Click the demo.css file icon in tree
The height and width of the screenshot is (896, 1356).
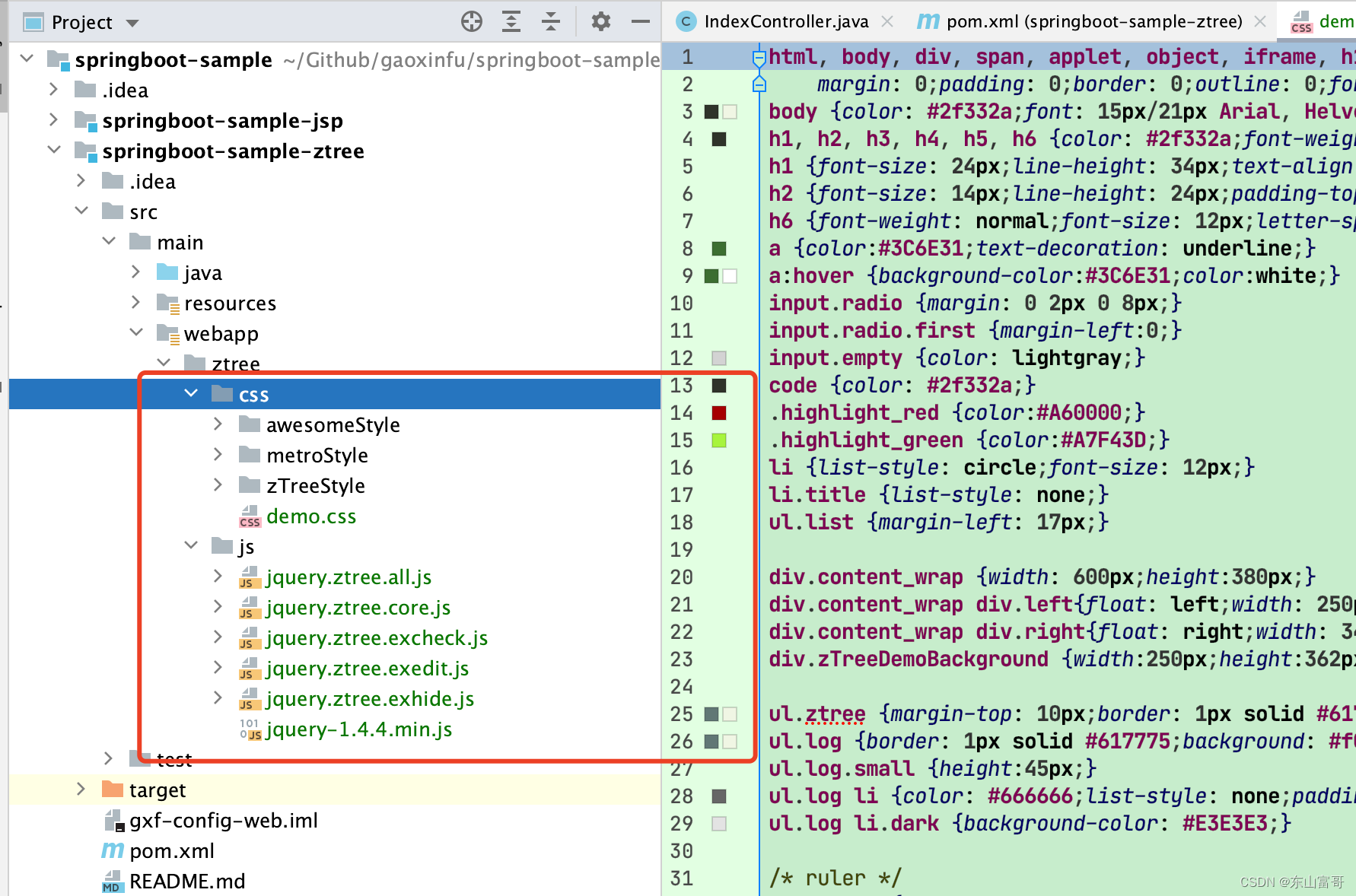click(x=250, y=516)
